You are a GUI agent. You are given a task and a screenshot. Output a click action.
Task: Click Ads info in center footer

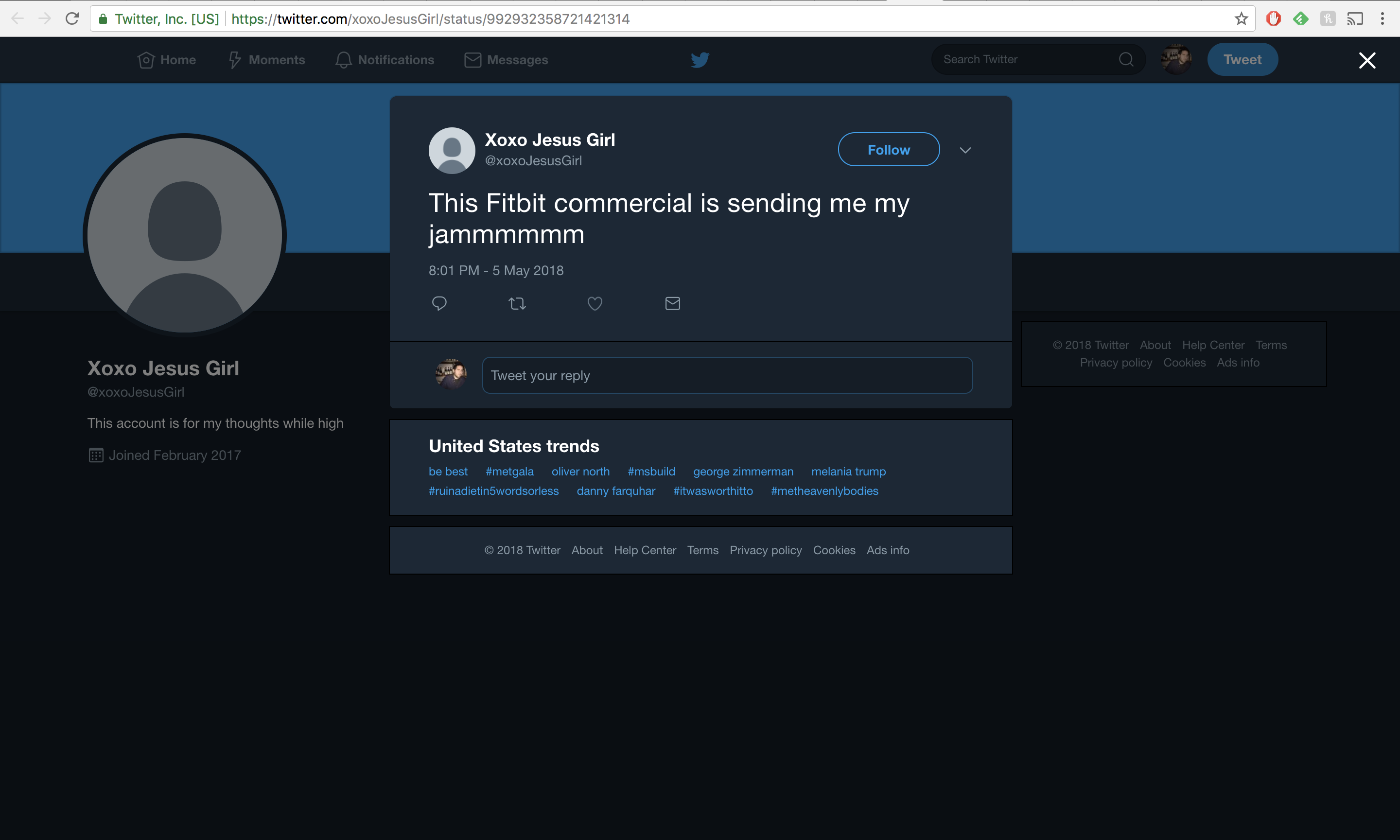tap(888, 550)
